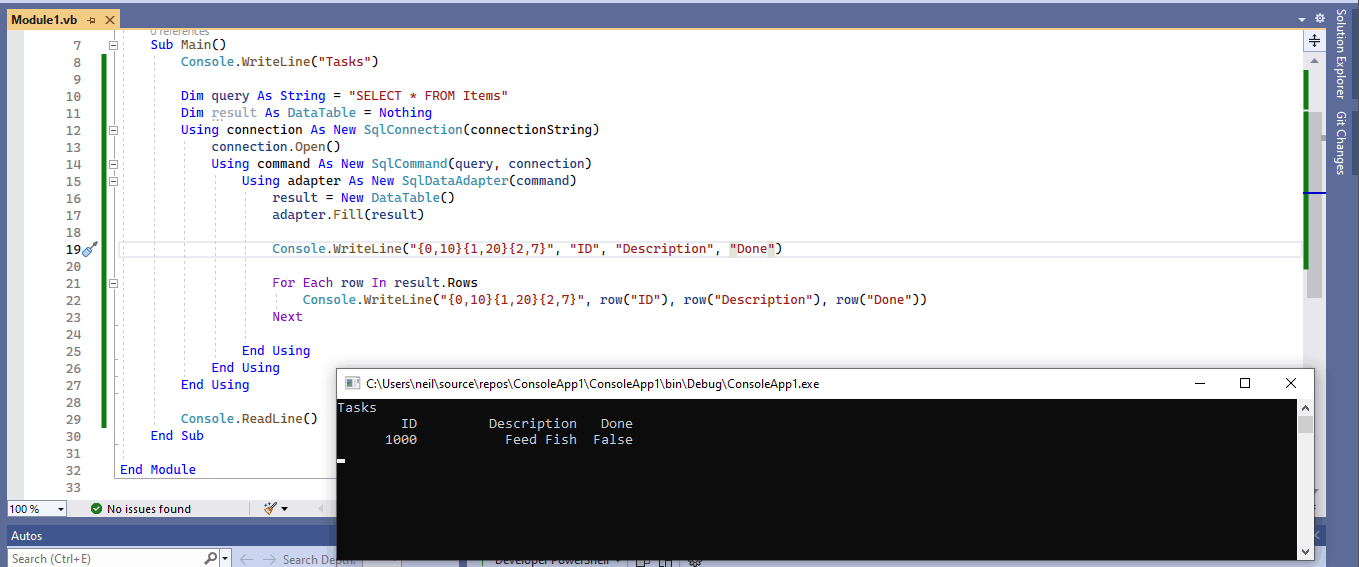Click the split editor window icon
The image size is (1359, 567).
[1314, 41]
